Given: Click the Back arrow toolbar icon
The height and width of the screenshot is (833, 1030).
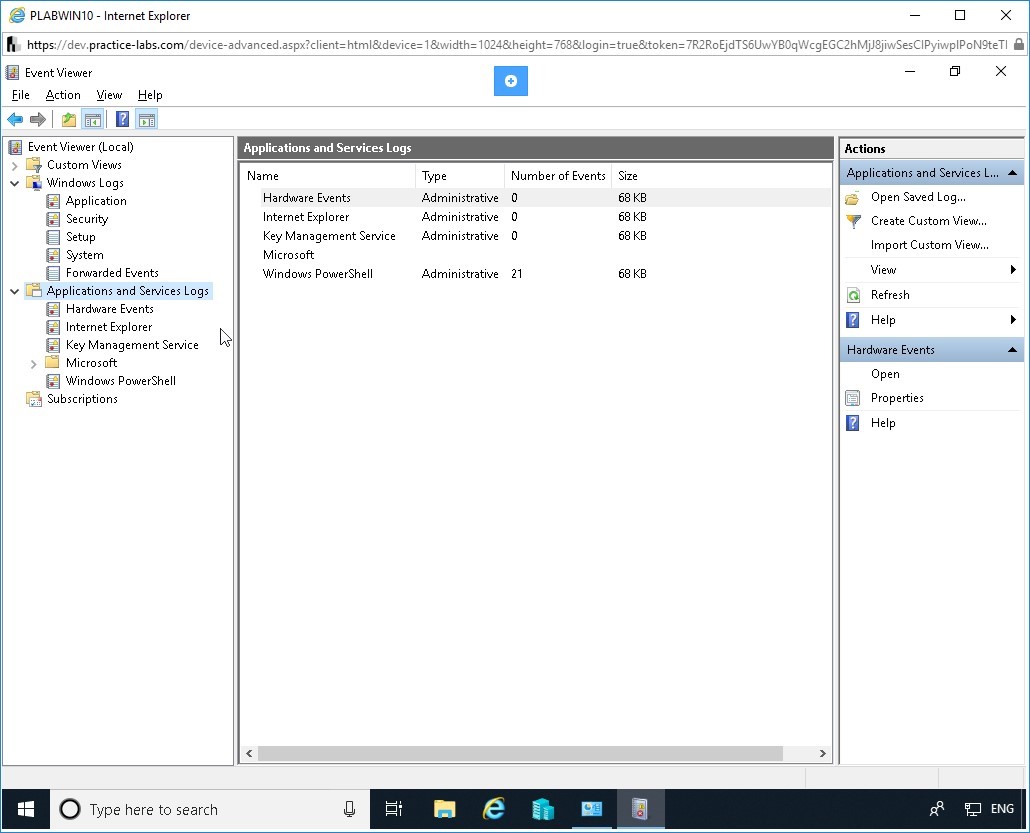Looking at the screenshot, I should (x=14, y=120).
